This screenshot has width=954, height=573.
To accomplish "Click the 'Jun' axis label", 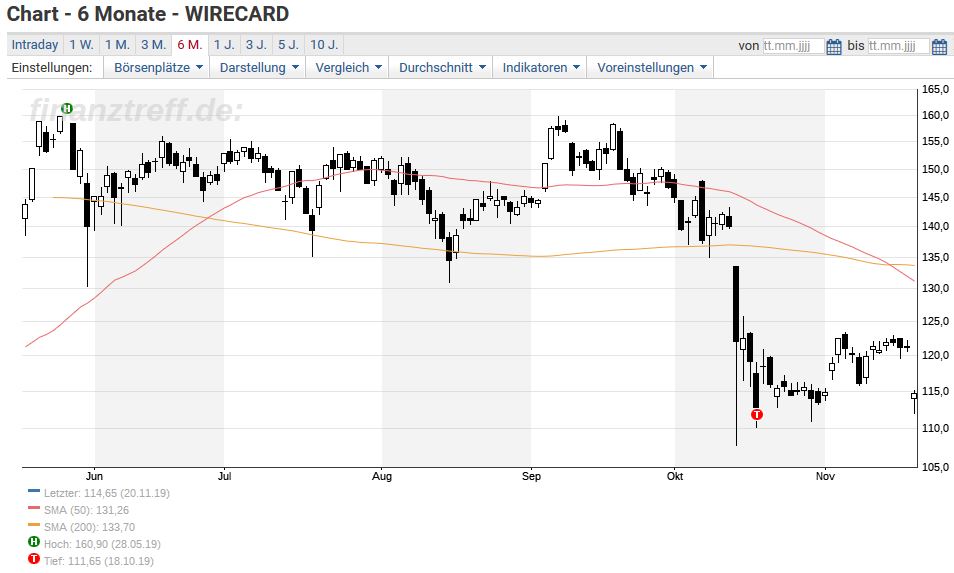I will [94, 476].
